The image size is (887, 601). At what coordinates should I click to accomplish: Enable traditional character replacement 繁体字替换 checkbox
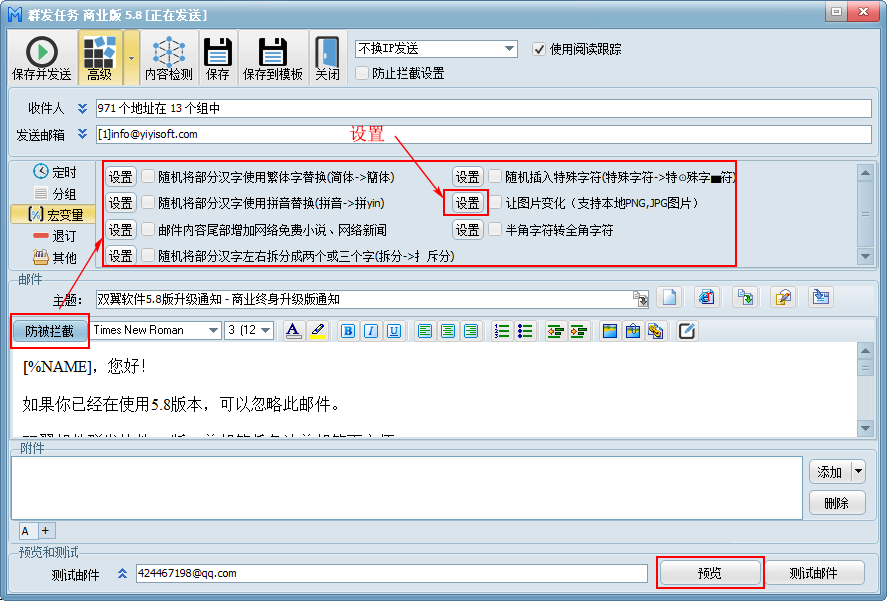click(x=148, y=177)
